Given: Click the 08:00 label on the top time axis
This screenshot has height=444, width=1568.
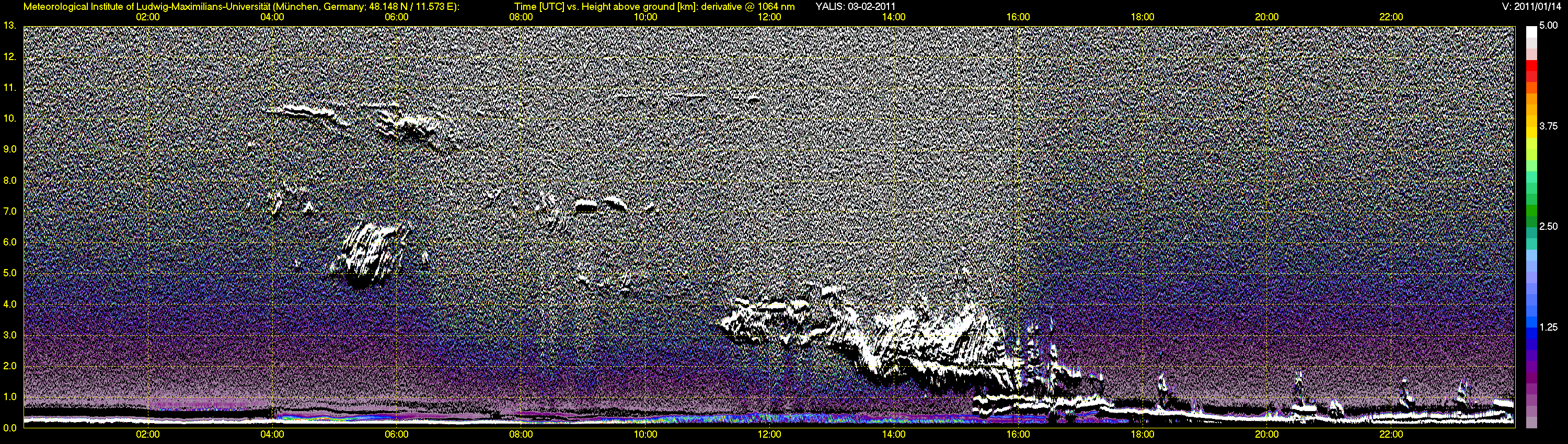Looking at the screenshot, I should [x=521, y=17].
